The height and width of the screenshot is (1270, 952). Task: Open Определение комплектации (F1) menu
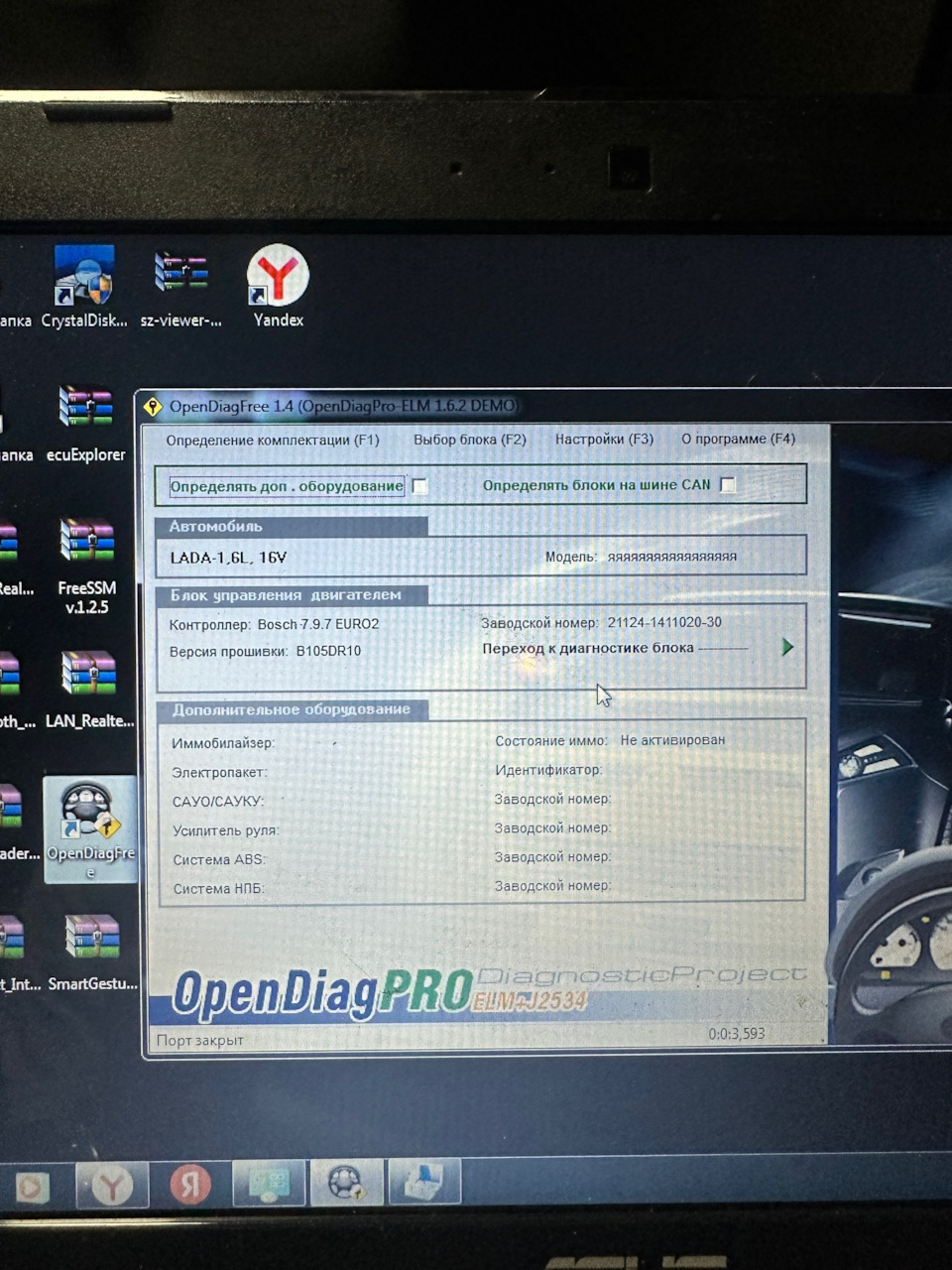[x=273, y=440]
